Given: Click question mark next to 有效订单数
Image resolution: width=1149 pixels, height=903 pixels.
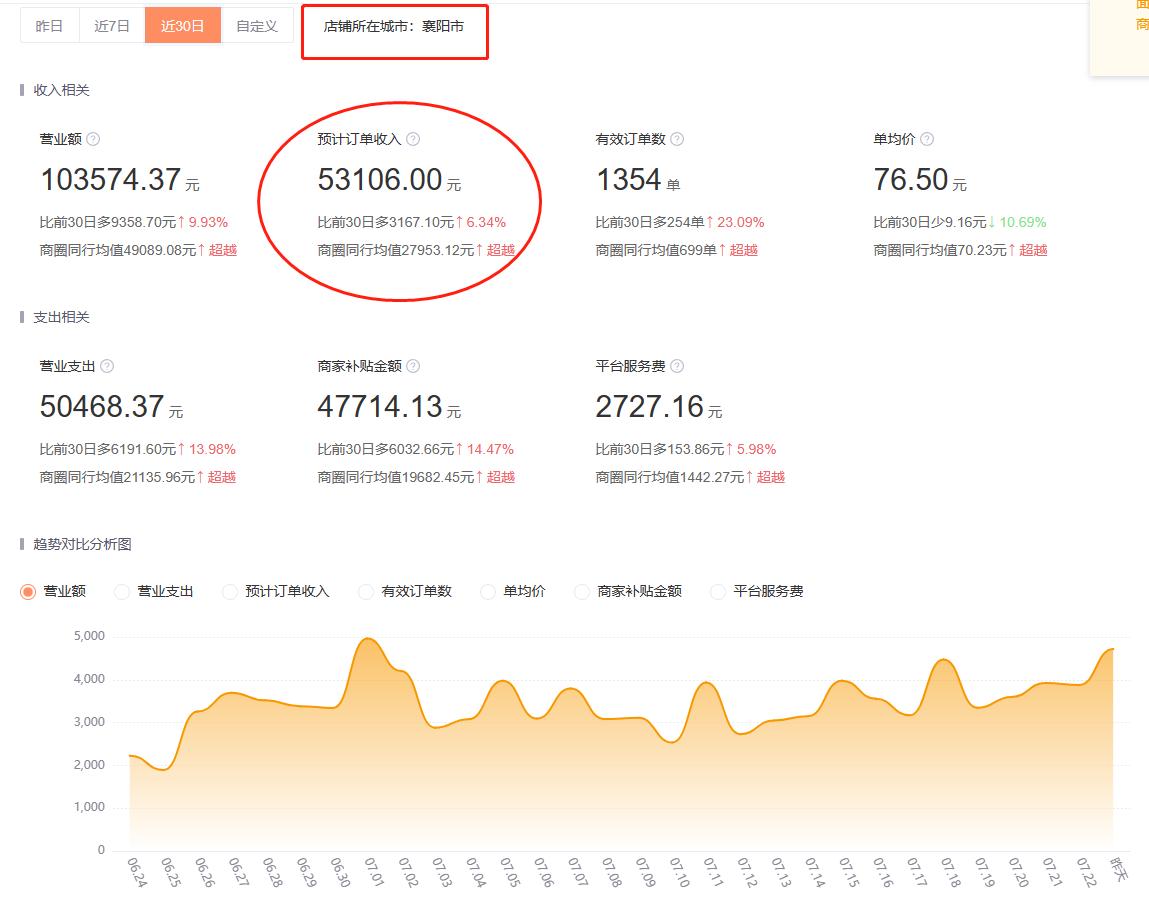Looking at the screenshot, I should tap(677, 139).
